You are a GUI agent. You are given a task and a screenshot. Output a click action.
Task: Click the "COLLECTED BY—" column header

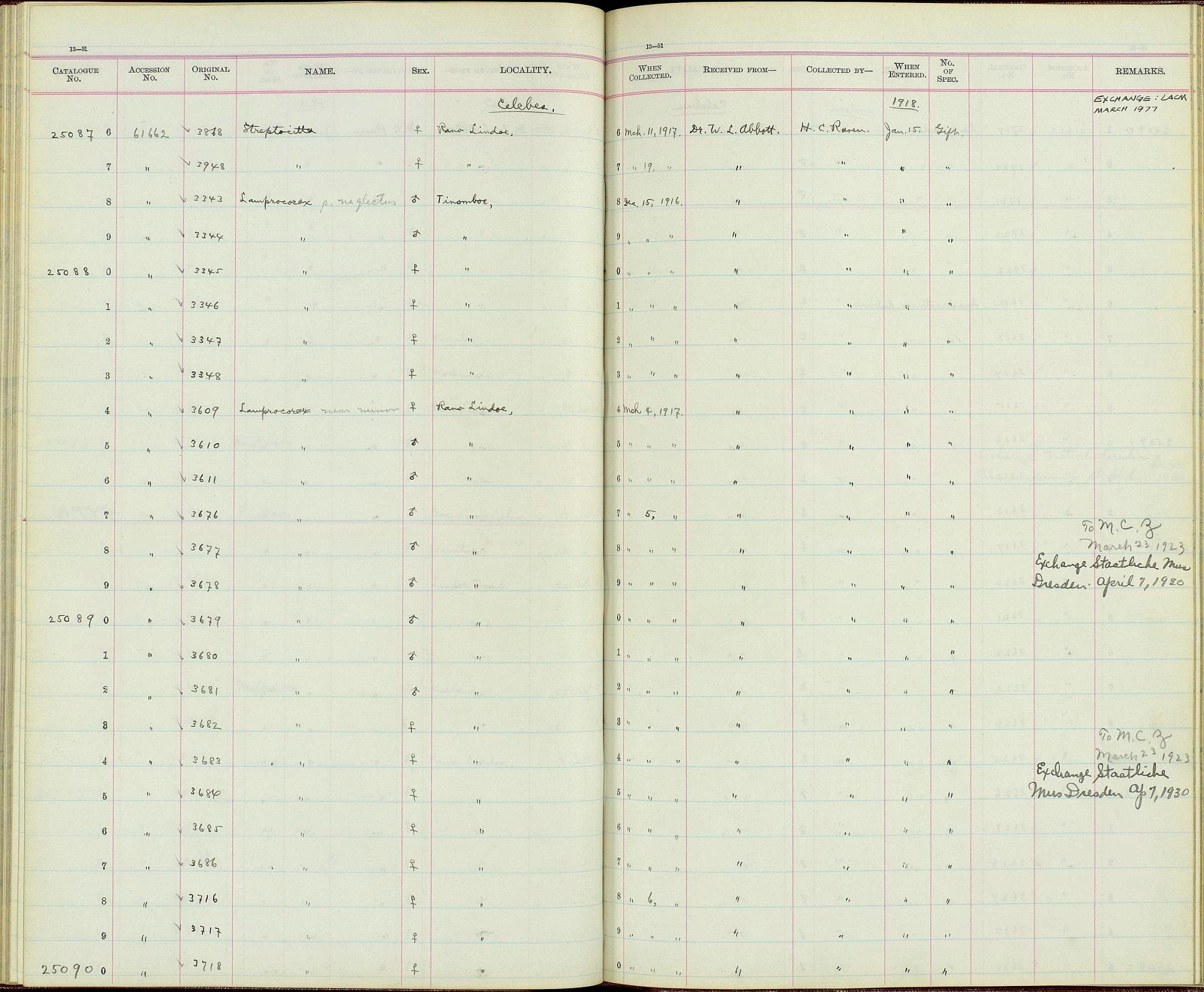pos(839,70)
